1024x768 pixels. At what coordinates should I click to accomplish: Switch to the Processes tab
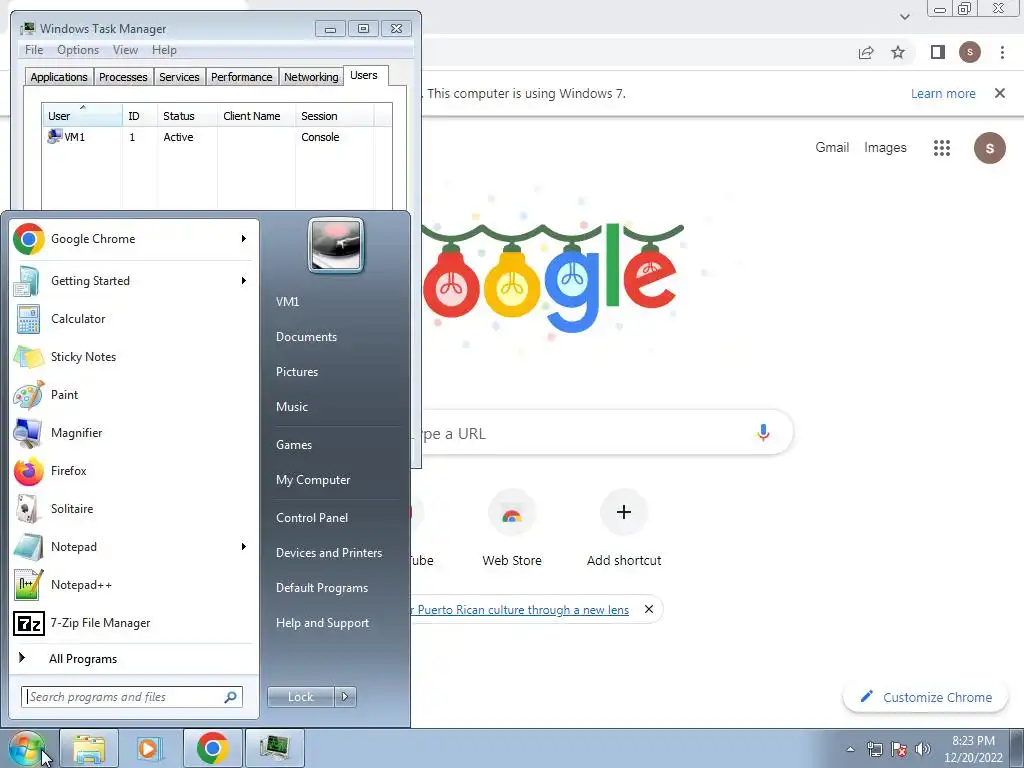[123, 77]
